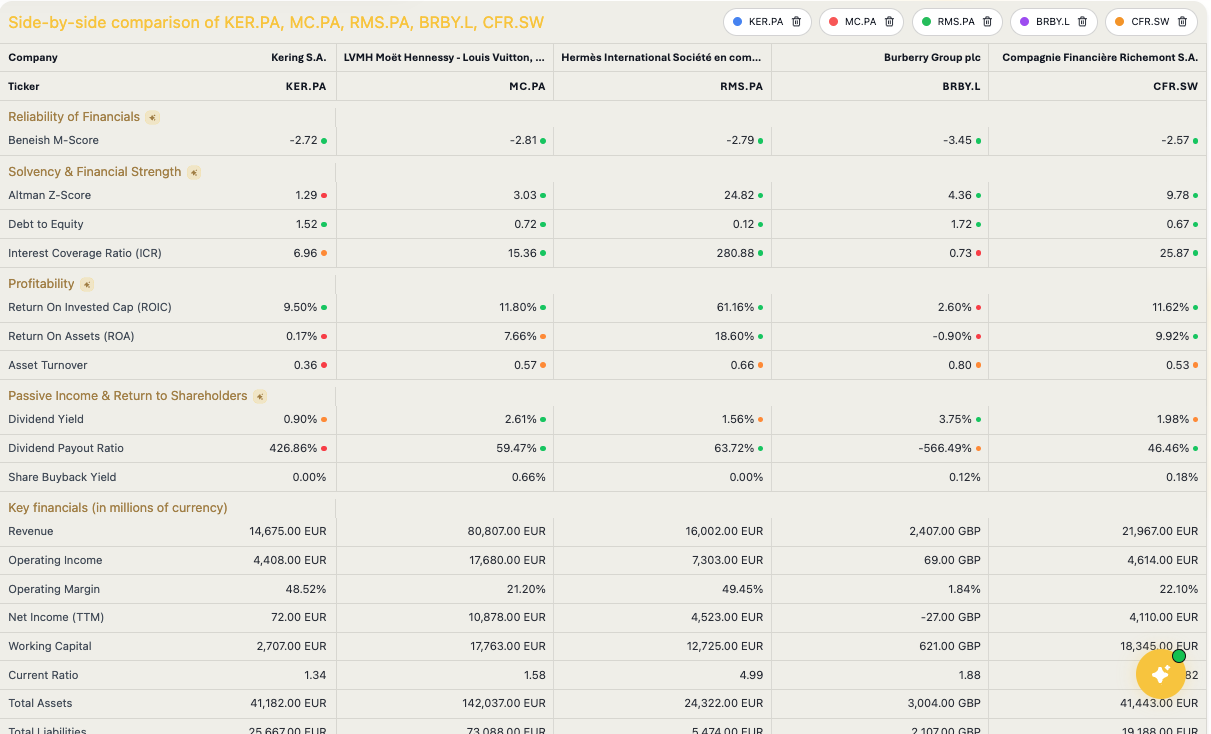Open AI insight icon beside Reliability of Financials
The width and height of the screenshot is (1211, 734).
(x=152, y=117)
